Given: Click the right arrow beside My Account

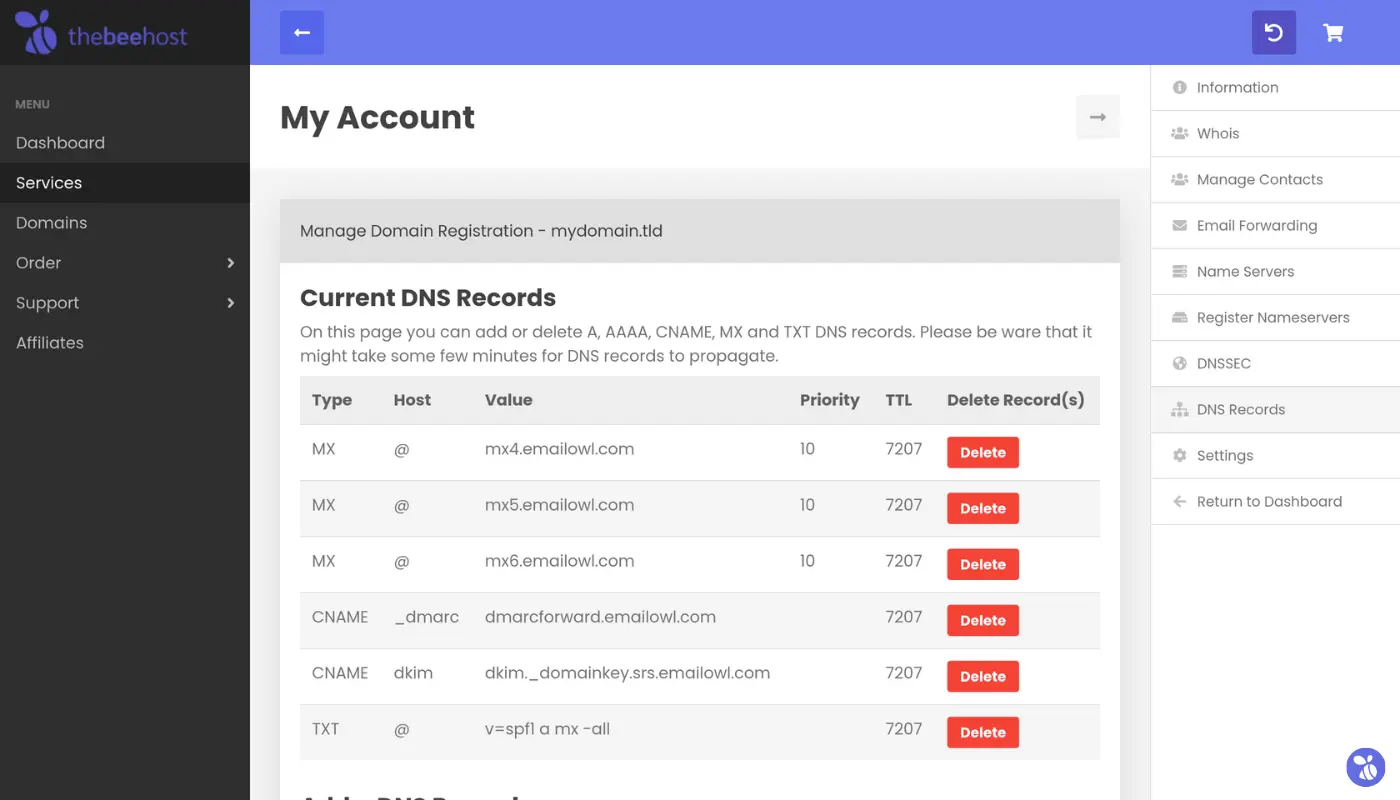Looking at the screenshot, I should pos(1097,117).
